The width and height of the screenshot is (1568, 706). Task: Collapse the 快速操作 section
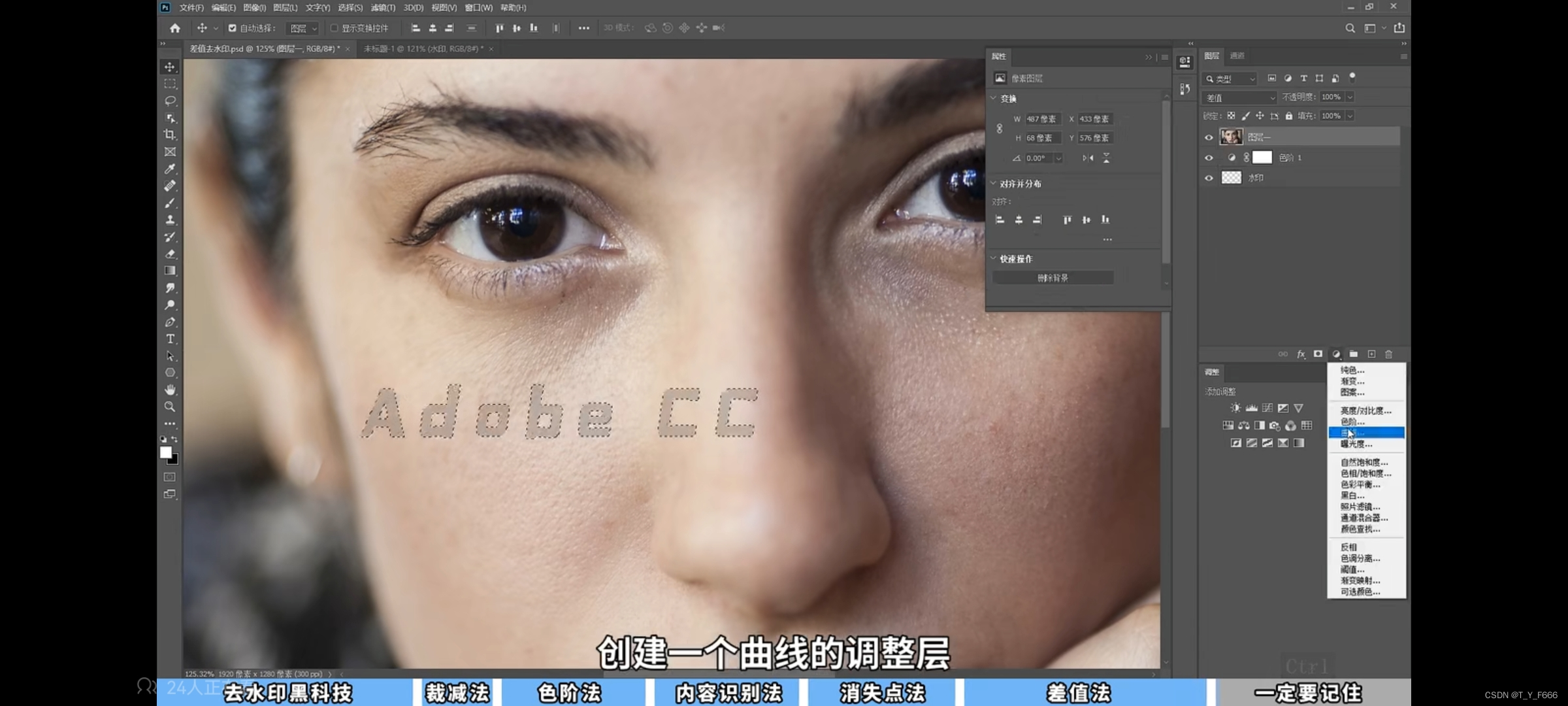[994, 259]
